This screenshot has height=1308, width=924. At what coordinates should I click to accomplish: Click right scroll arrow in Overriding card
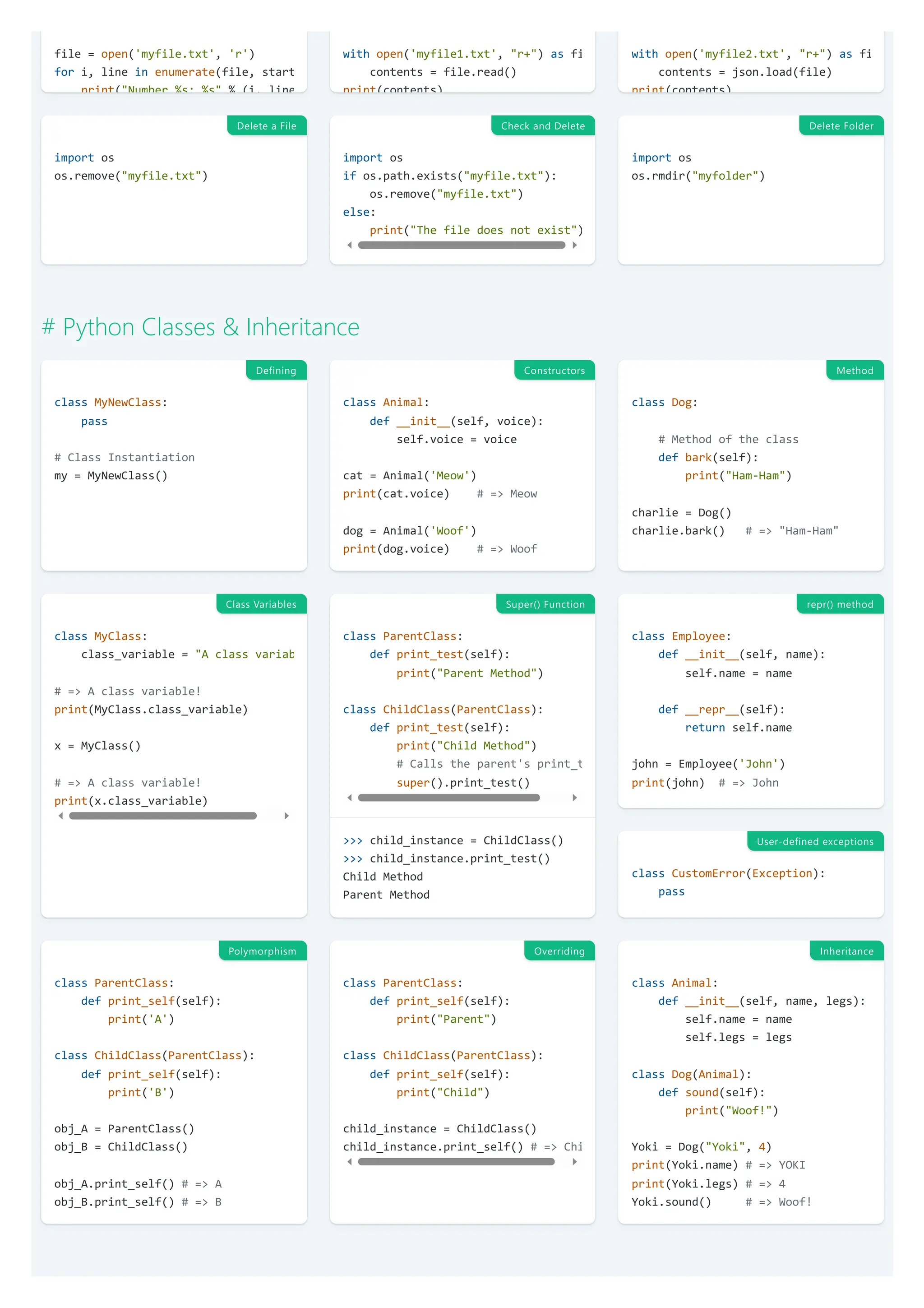(x=574, y=1162)
